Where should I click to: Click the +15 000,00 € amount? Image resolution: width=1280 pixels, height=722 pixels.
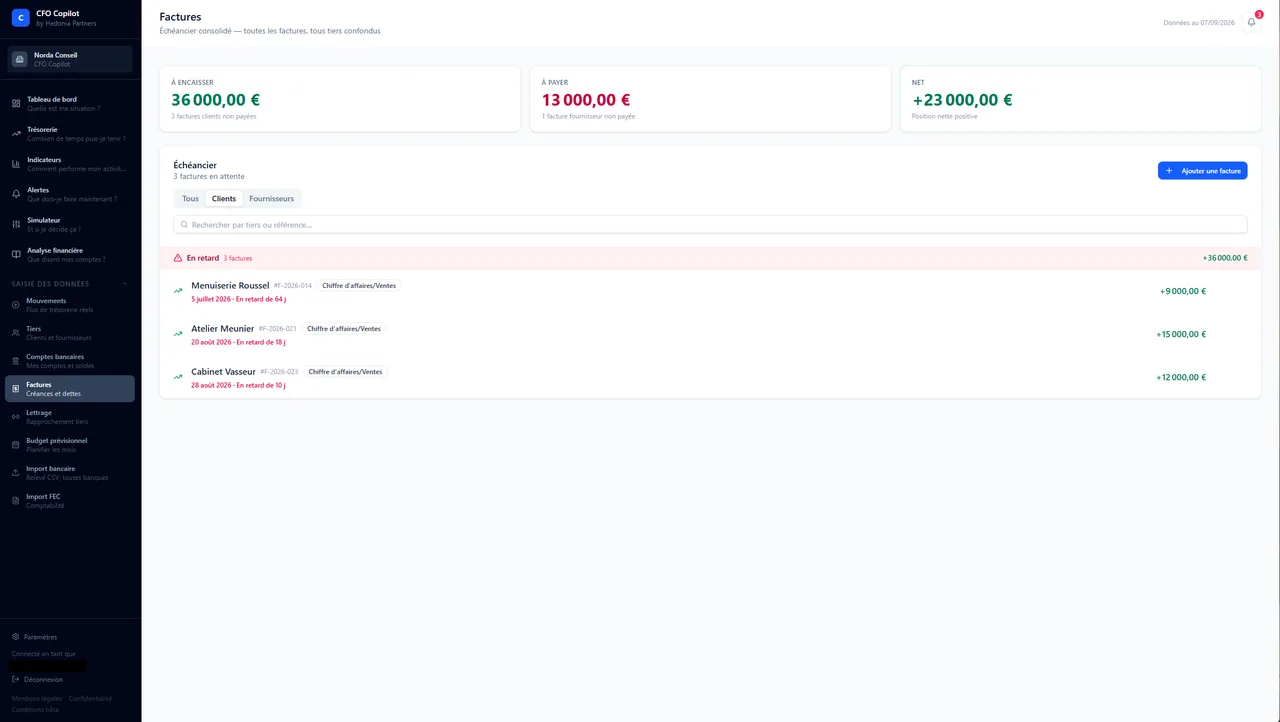click(1181, 335)
